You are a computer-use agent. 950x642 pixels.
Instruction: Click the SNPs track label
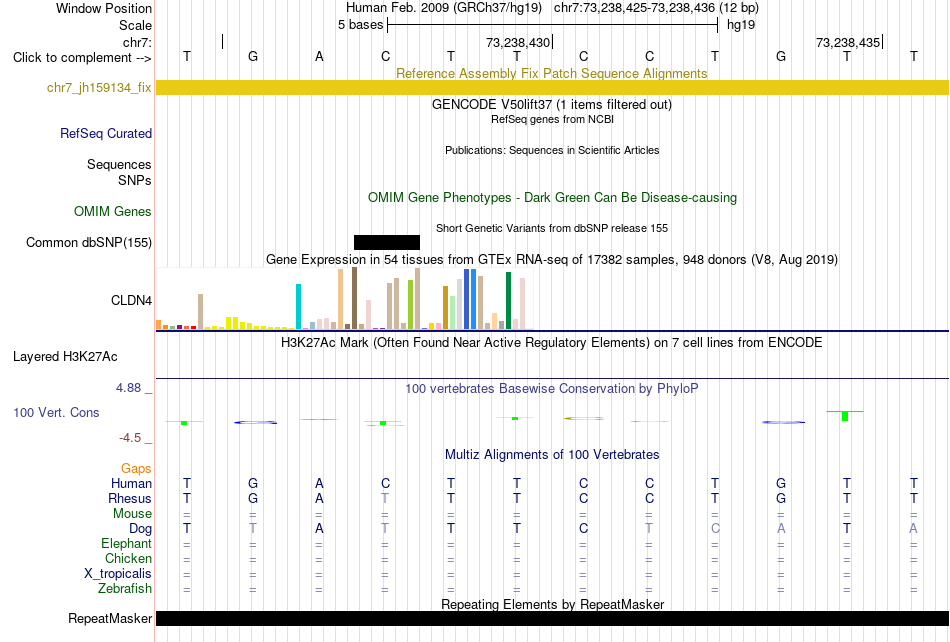click(135, 180)
